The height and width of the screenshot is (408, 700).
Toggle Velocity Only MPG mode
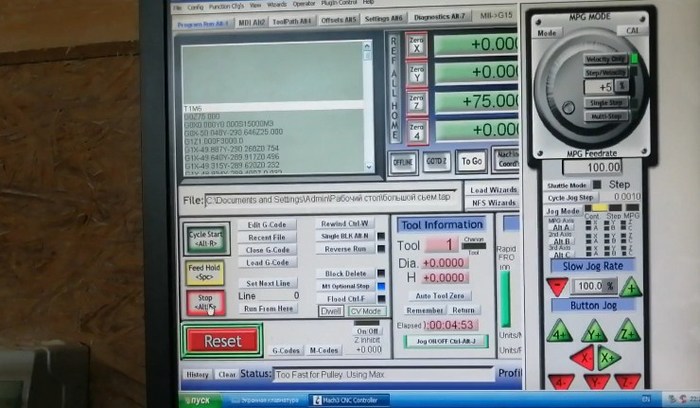[606, 59]
